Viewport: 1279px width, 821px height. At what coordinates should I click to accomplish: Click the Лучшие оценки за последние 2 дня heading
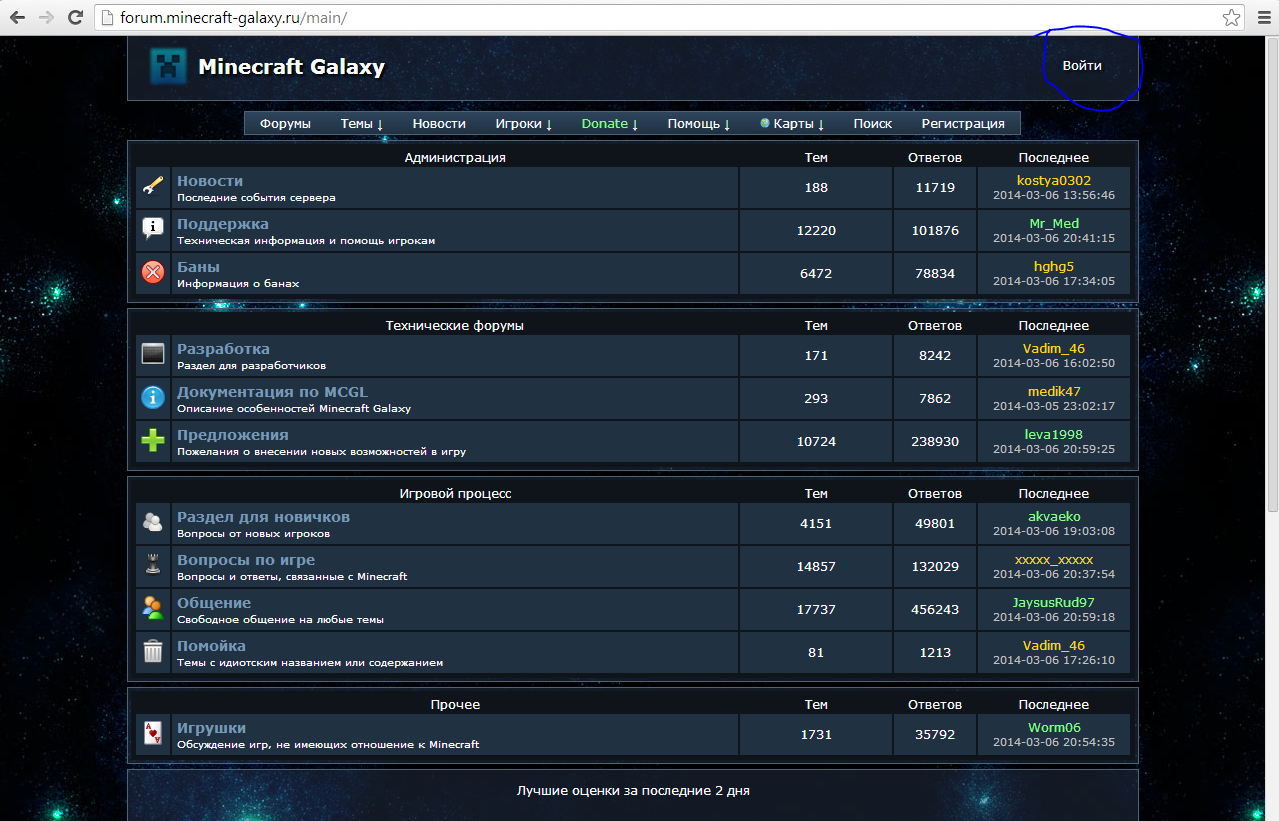click(633, 791)
